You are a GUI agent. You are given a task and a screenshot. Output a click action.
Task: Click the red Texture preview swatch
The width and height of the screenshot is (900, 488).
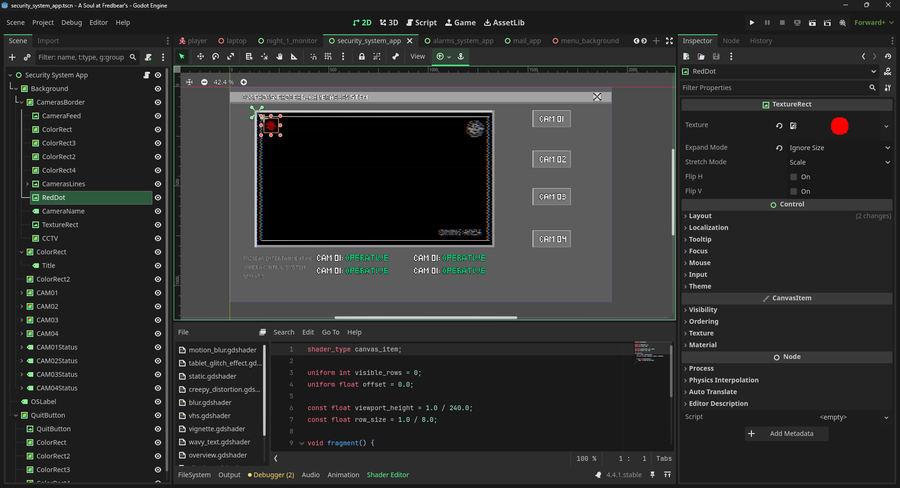pyautogui.click(x=840, y=126)
